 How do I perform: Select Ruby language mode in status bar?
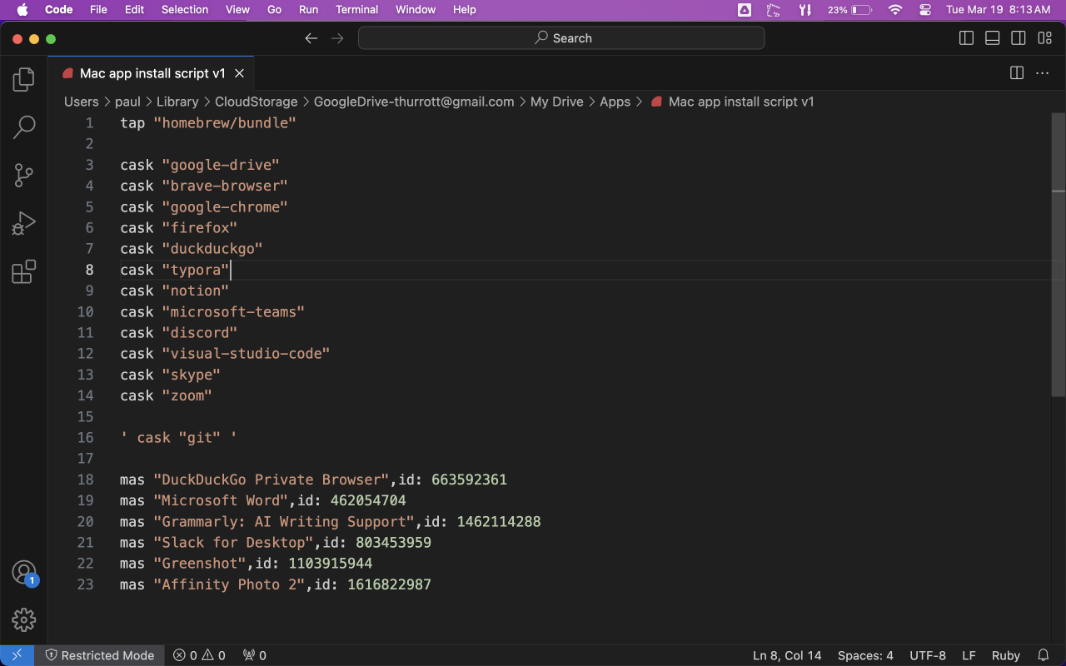click(x=1005, y=656)
